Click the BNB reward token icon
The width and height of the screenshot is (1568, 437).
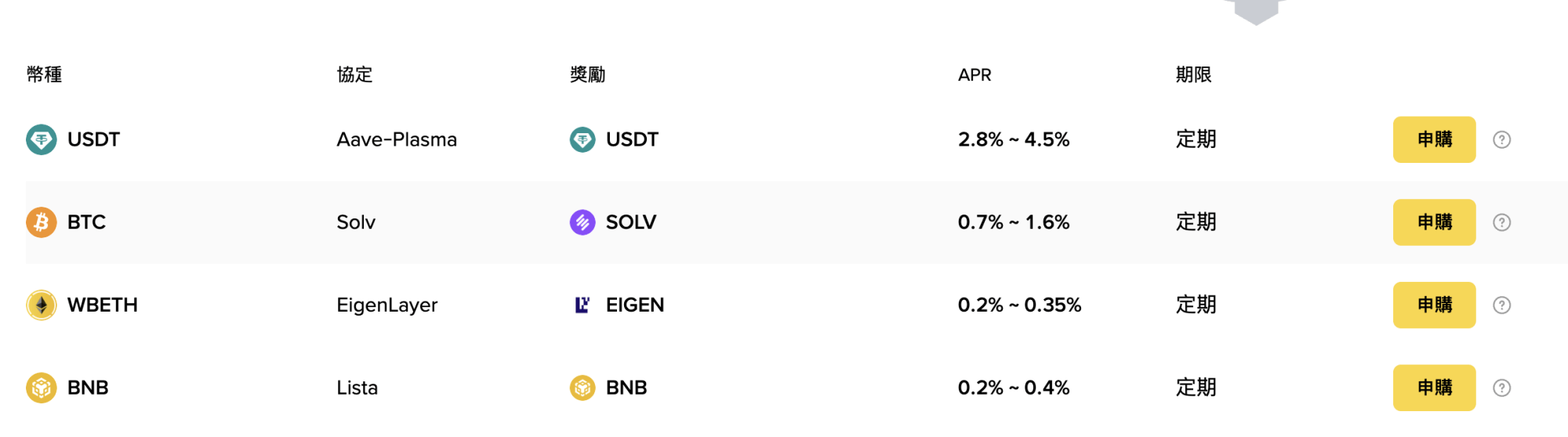pyautogui.click(x=582, y=388)
